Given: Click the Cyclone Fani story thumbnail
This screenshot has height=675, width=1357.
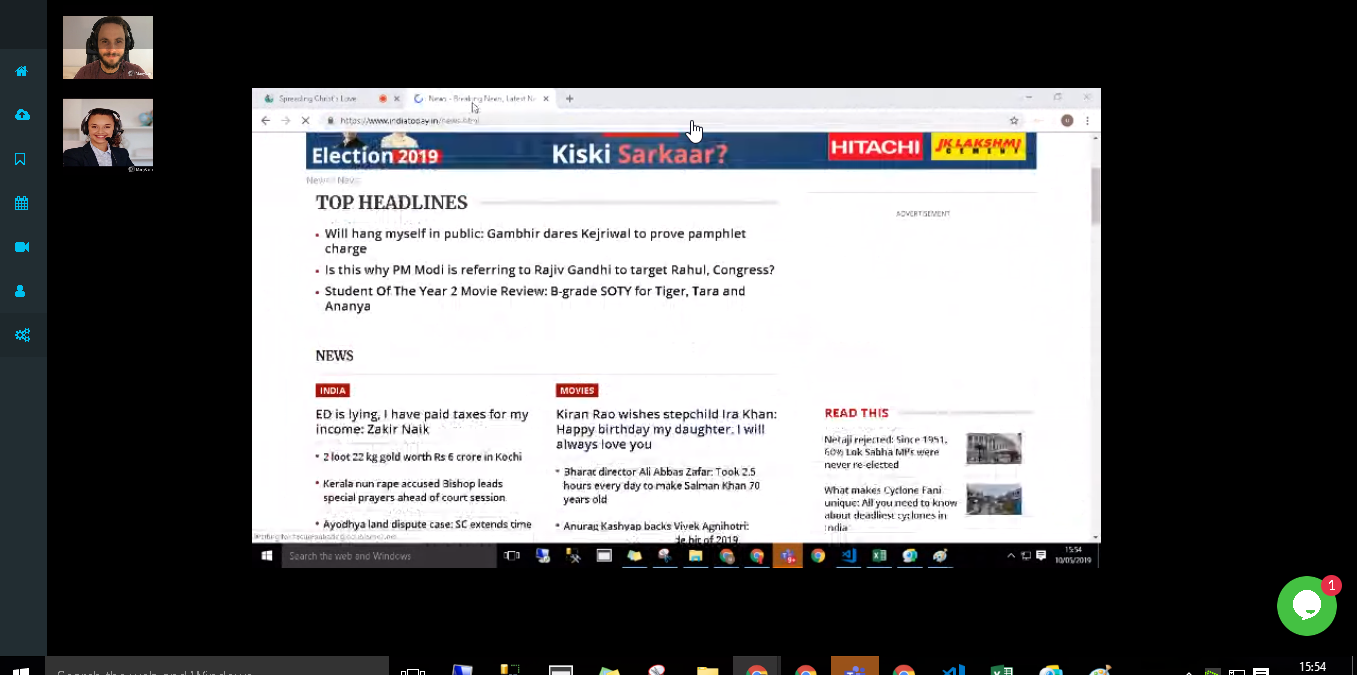Looking at the screenshot, I should click(x=994, y=499).
